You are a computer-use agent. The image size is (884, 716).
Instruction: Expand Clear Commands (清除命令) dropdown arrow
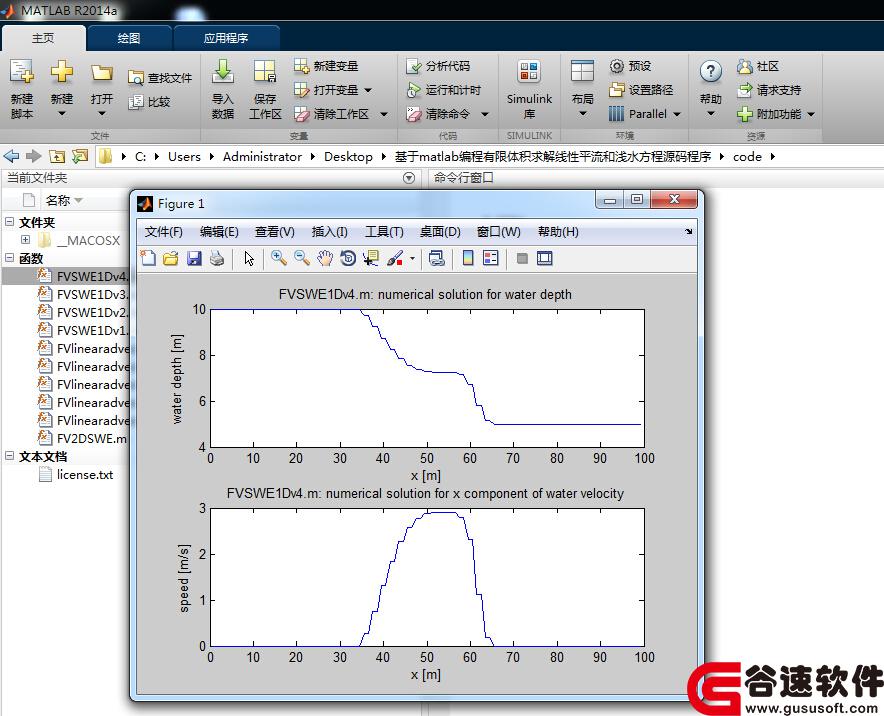tap(485, 114)
